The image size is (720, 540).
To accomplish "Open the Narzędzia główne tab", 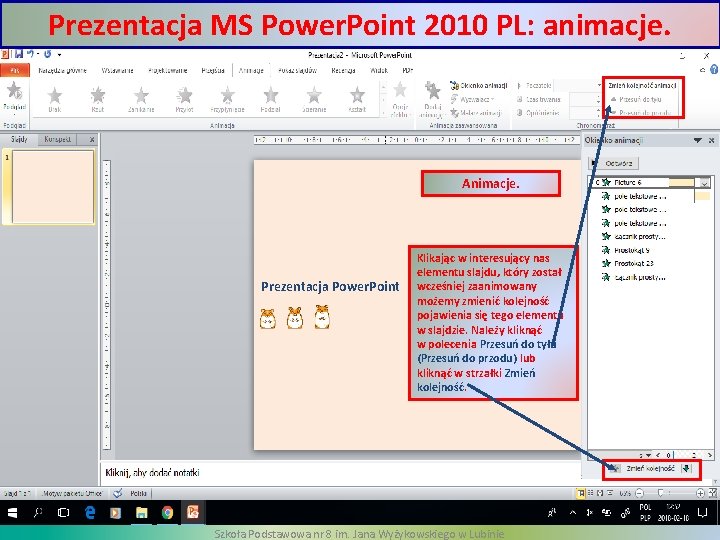I will point(62,70).
